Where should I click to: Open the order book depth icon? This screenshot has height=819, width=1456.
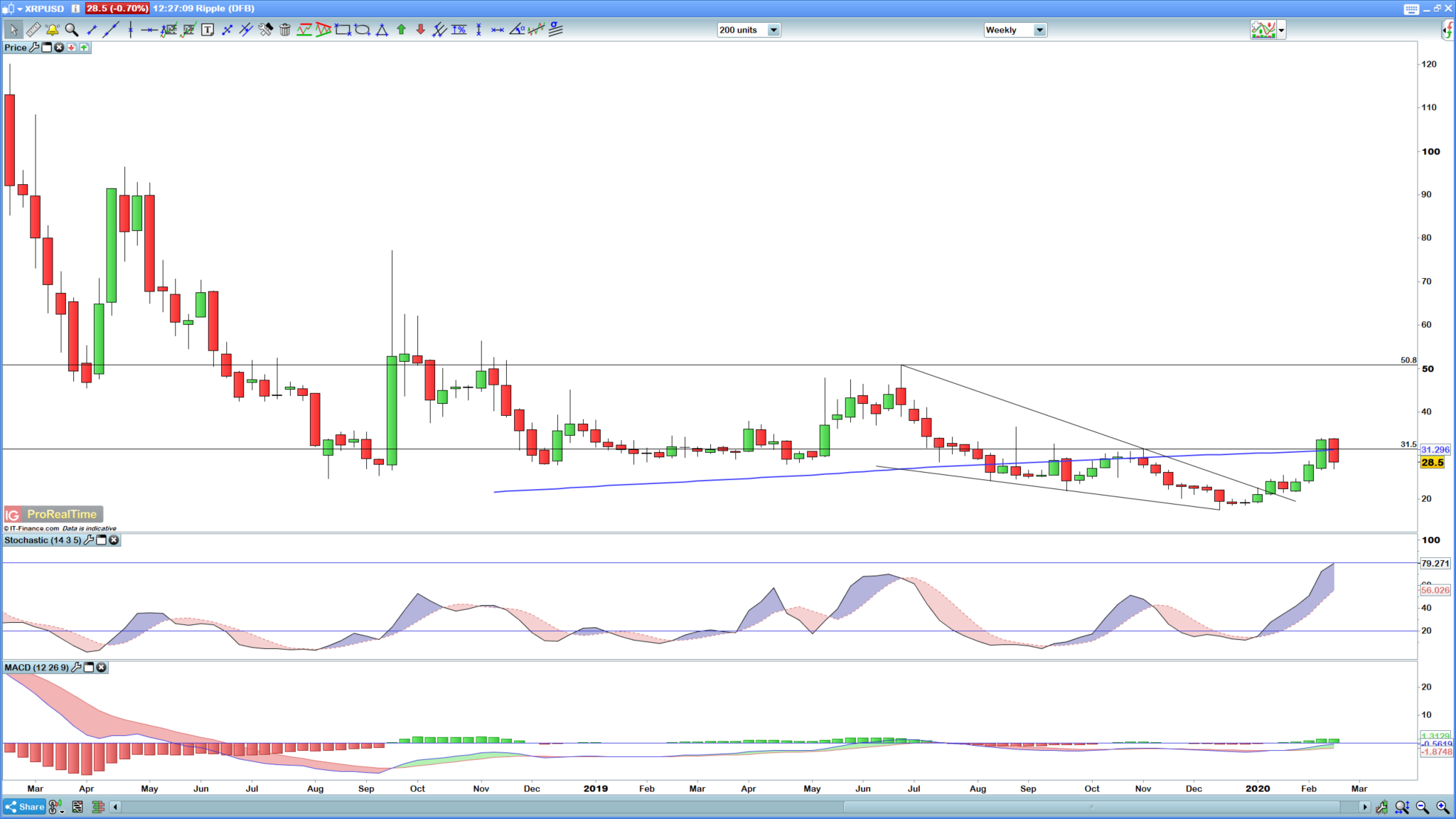click(x=98, y=807)
